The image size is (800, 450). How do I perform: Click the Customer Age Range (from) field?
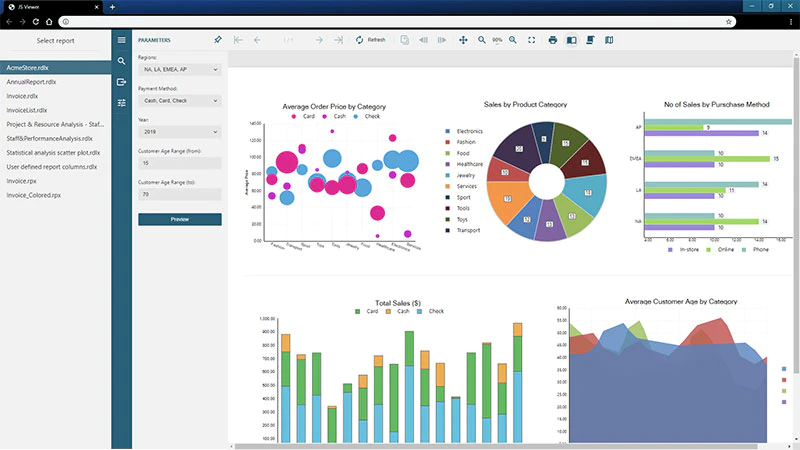click(x=180, y=163)
